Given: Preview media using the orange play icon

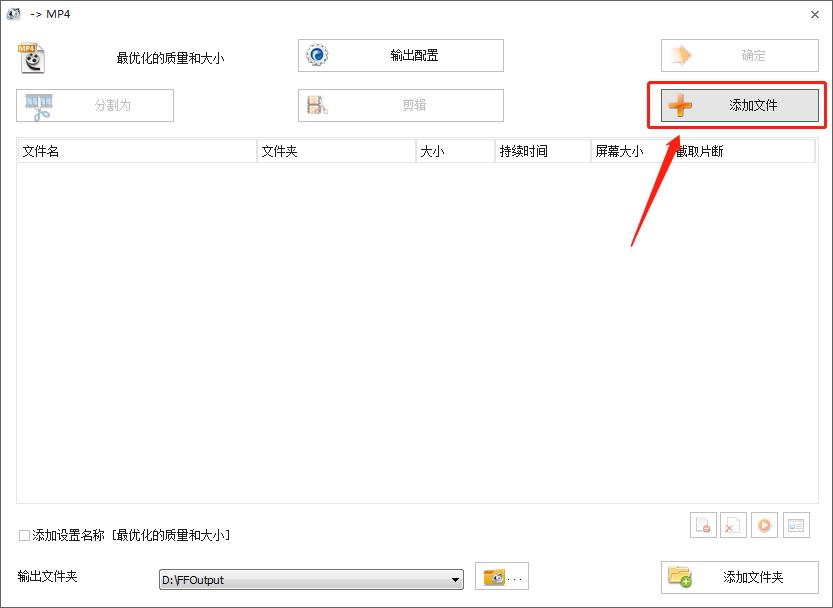Looking at the screenshot, I should 763,525.
